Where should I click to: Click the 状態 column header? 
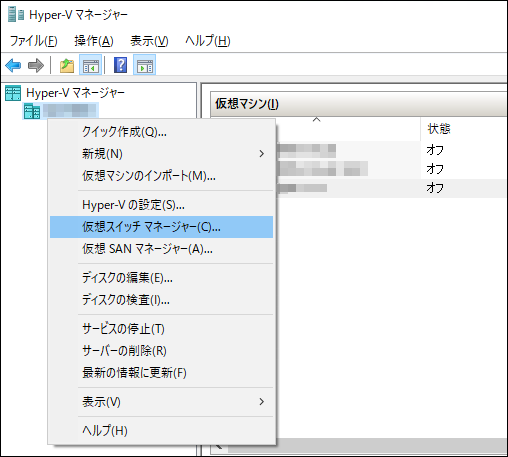tap(439, 129)
